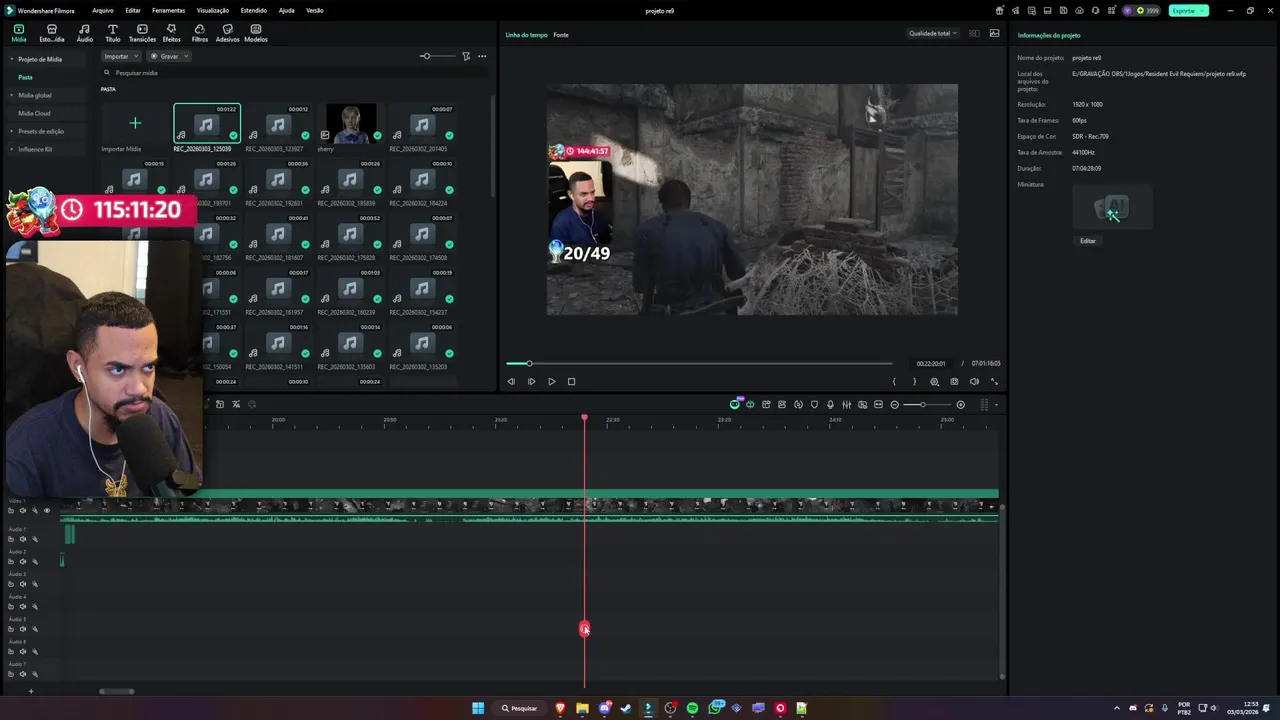Toggle Video 1 track visibility eye
Viewport: 1280px width, 720px height.
[x=47, y=510]
